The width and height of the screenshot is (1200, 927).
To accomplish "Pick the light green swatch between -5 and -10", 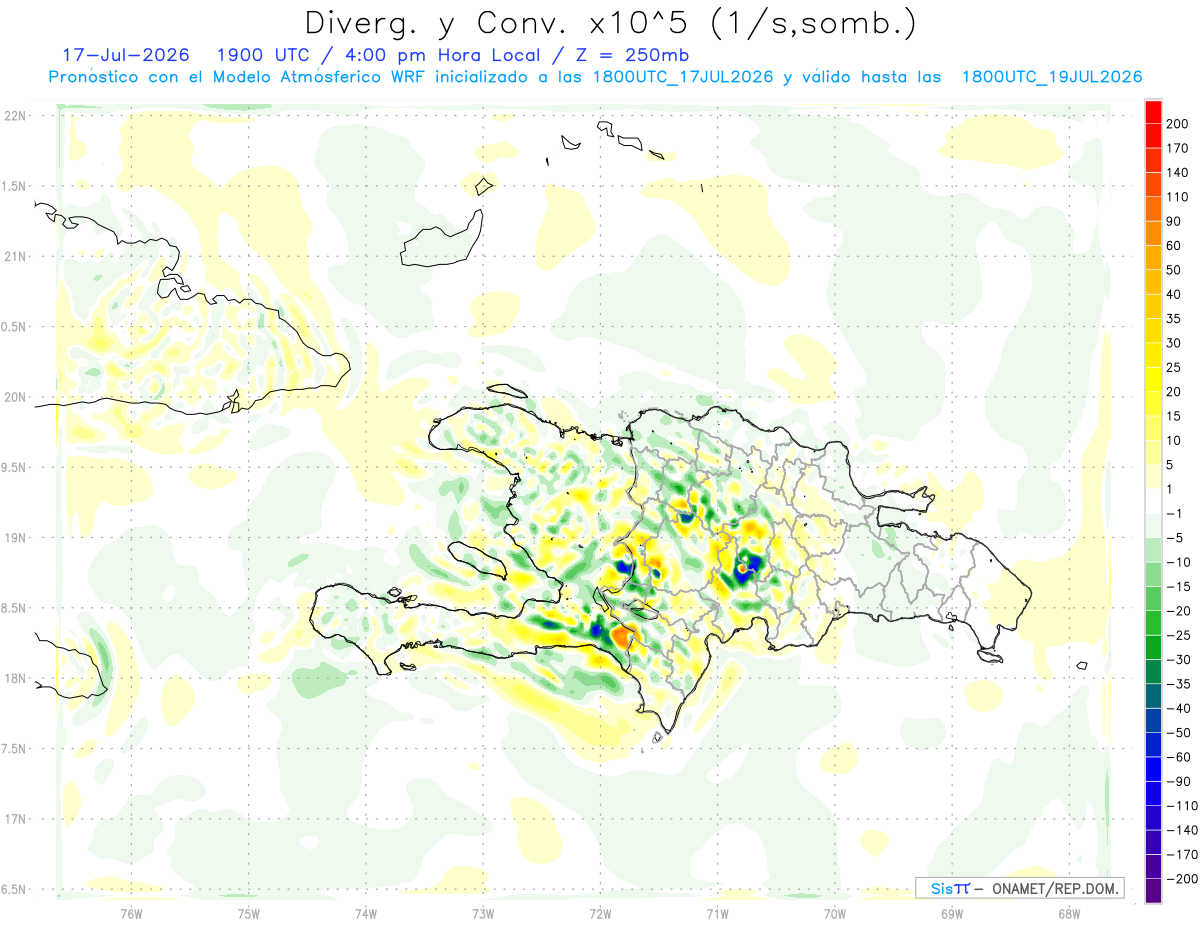I will (1153, 550).
